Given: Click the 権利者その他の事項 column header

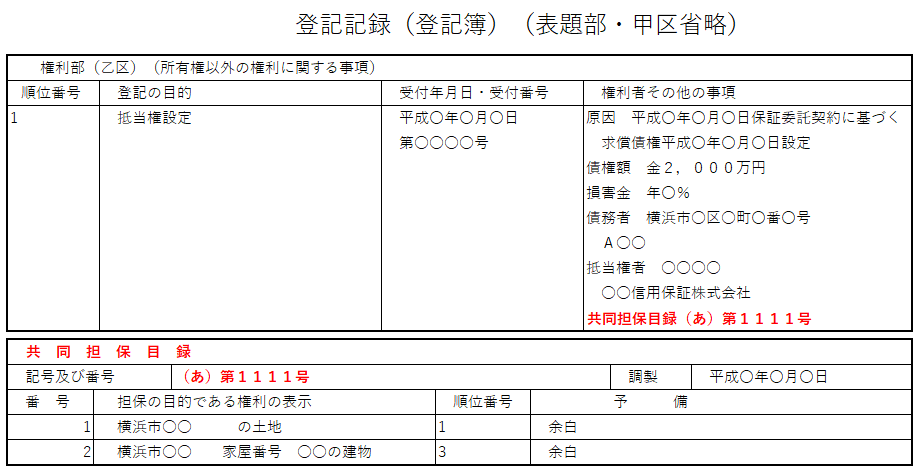Looking at the screenshot, I should pyautogui.click(x=668, y=92).
